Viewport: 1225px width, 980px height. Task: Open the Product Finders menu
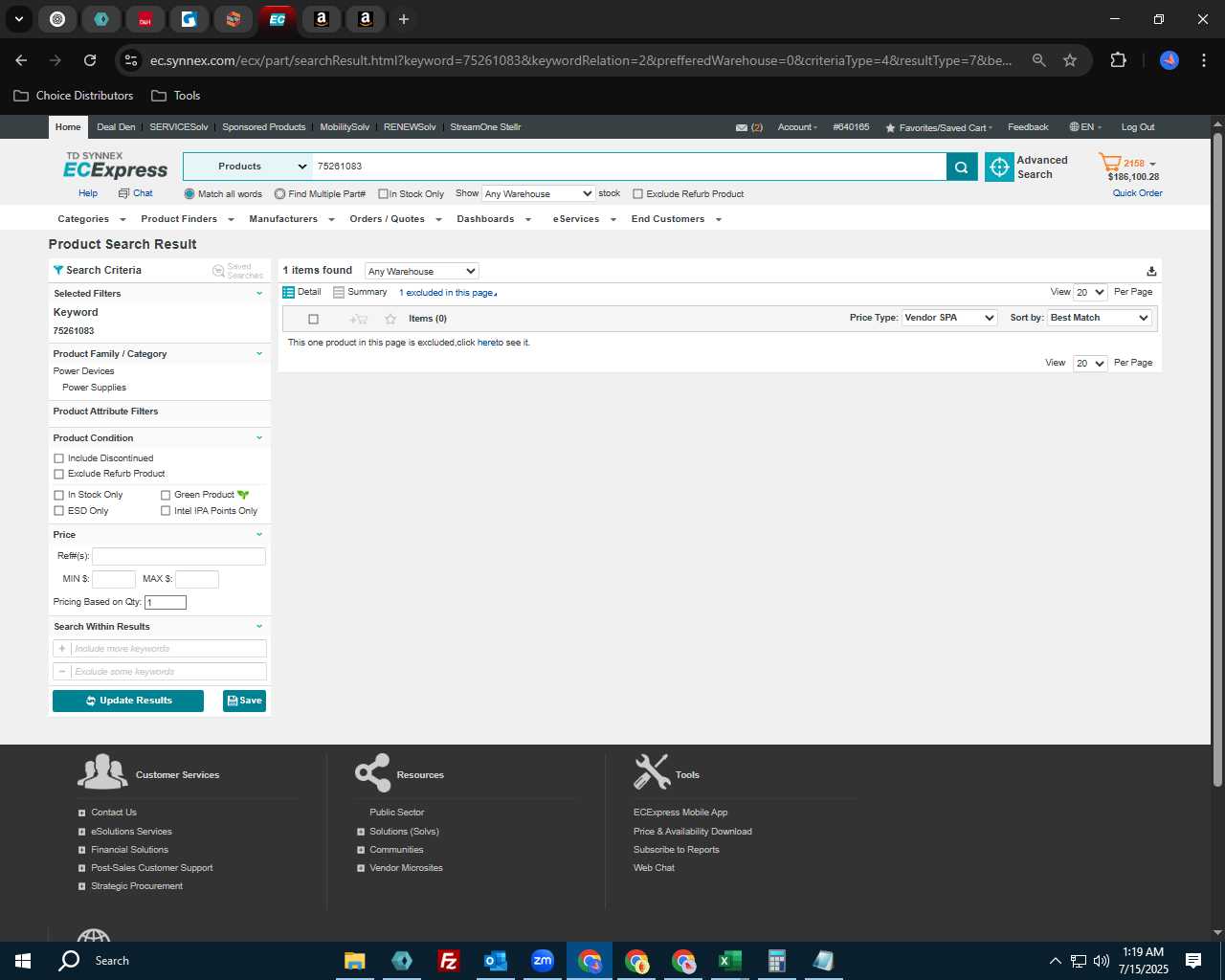[187, 219]
